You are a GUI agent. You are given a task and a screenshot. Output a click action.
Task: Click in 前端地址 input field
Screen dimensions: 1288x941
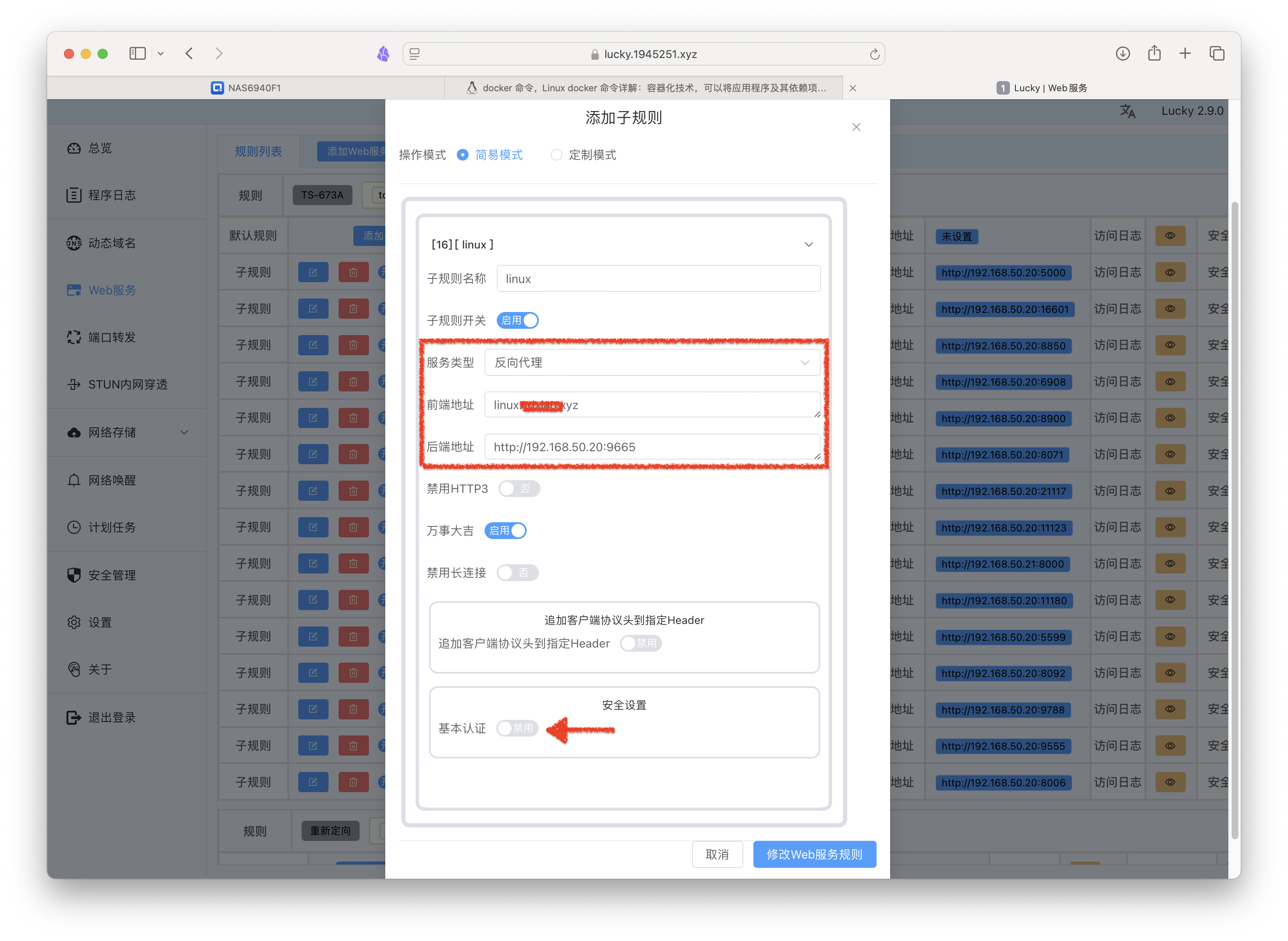(x=652, y=405)
